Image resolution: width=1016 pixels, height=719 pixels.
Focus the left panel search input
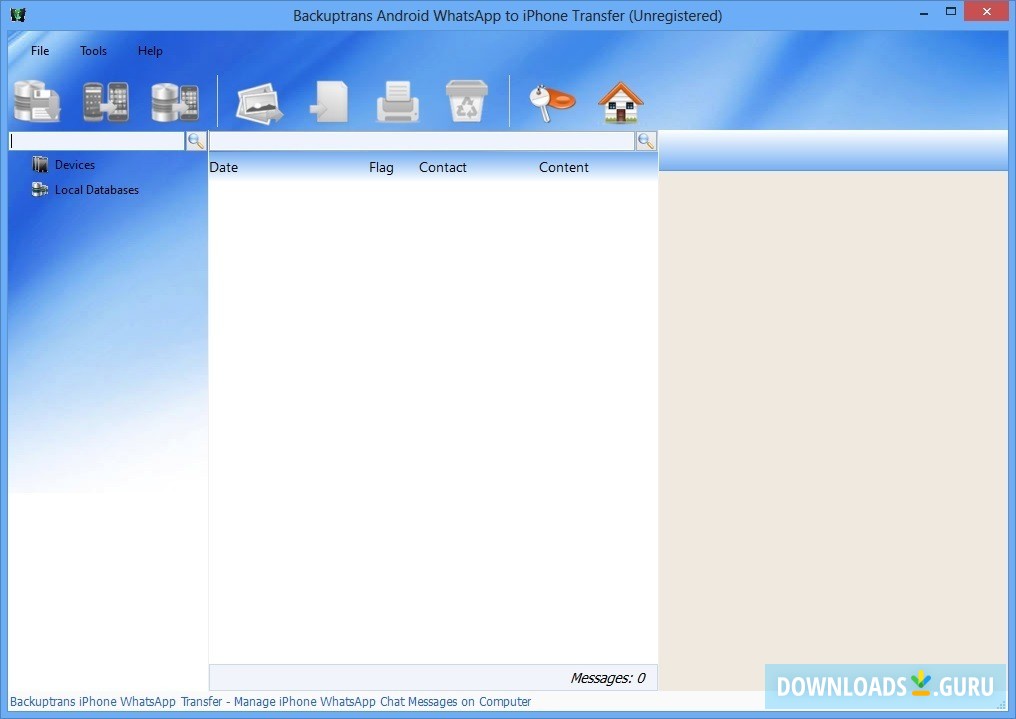click(97, 141)
